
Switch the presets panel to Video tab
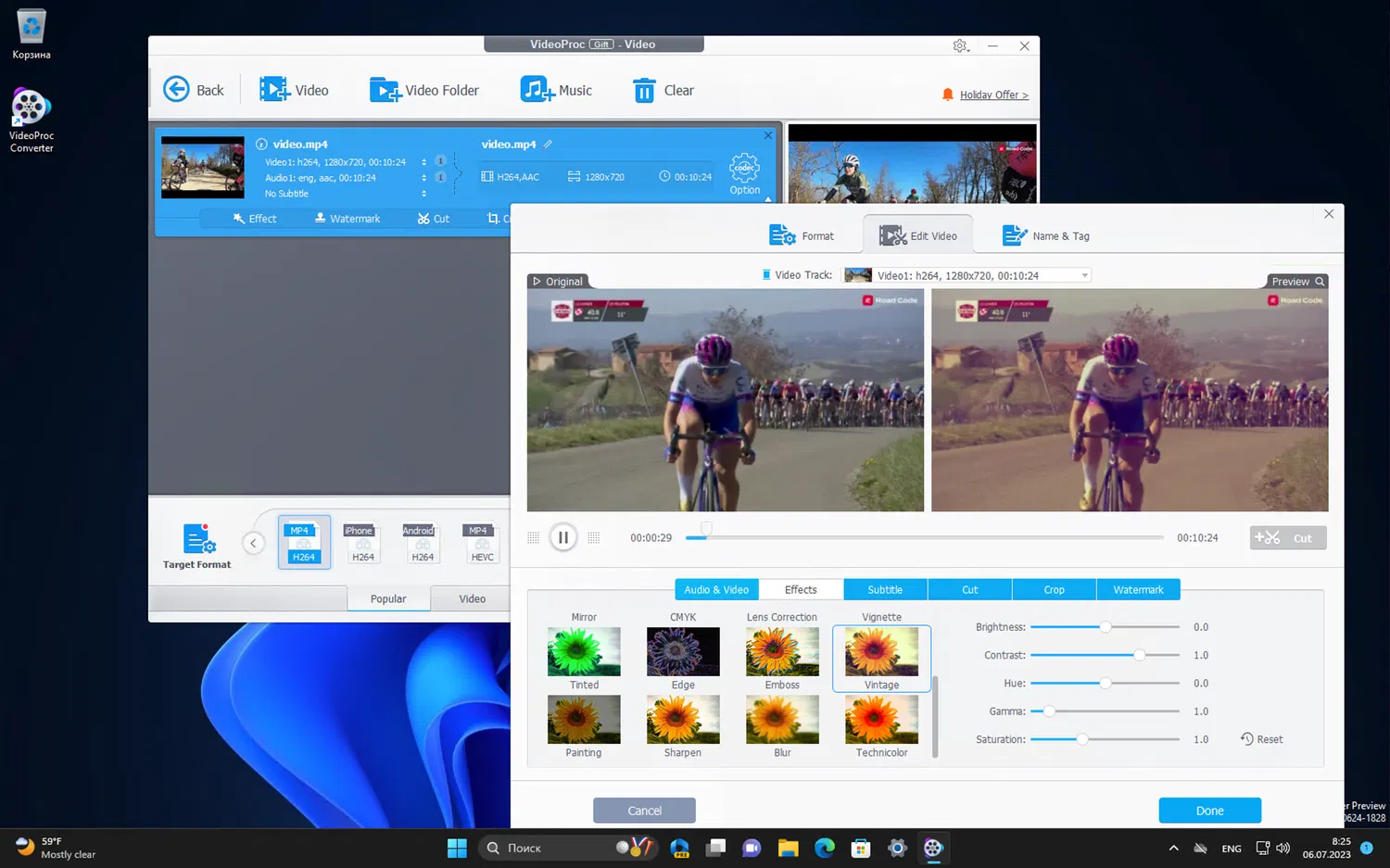click(471, 598)
